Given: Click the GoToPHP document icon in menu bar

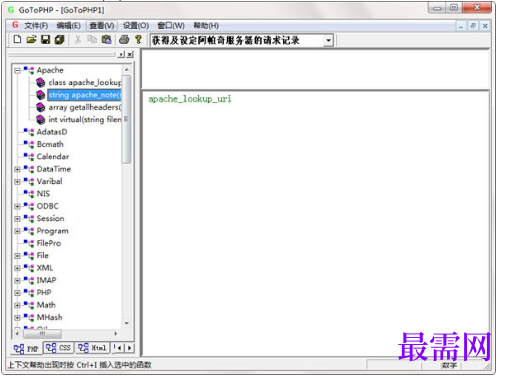Looking at the screenshot, I should pos(15,25).
